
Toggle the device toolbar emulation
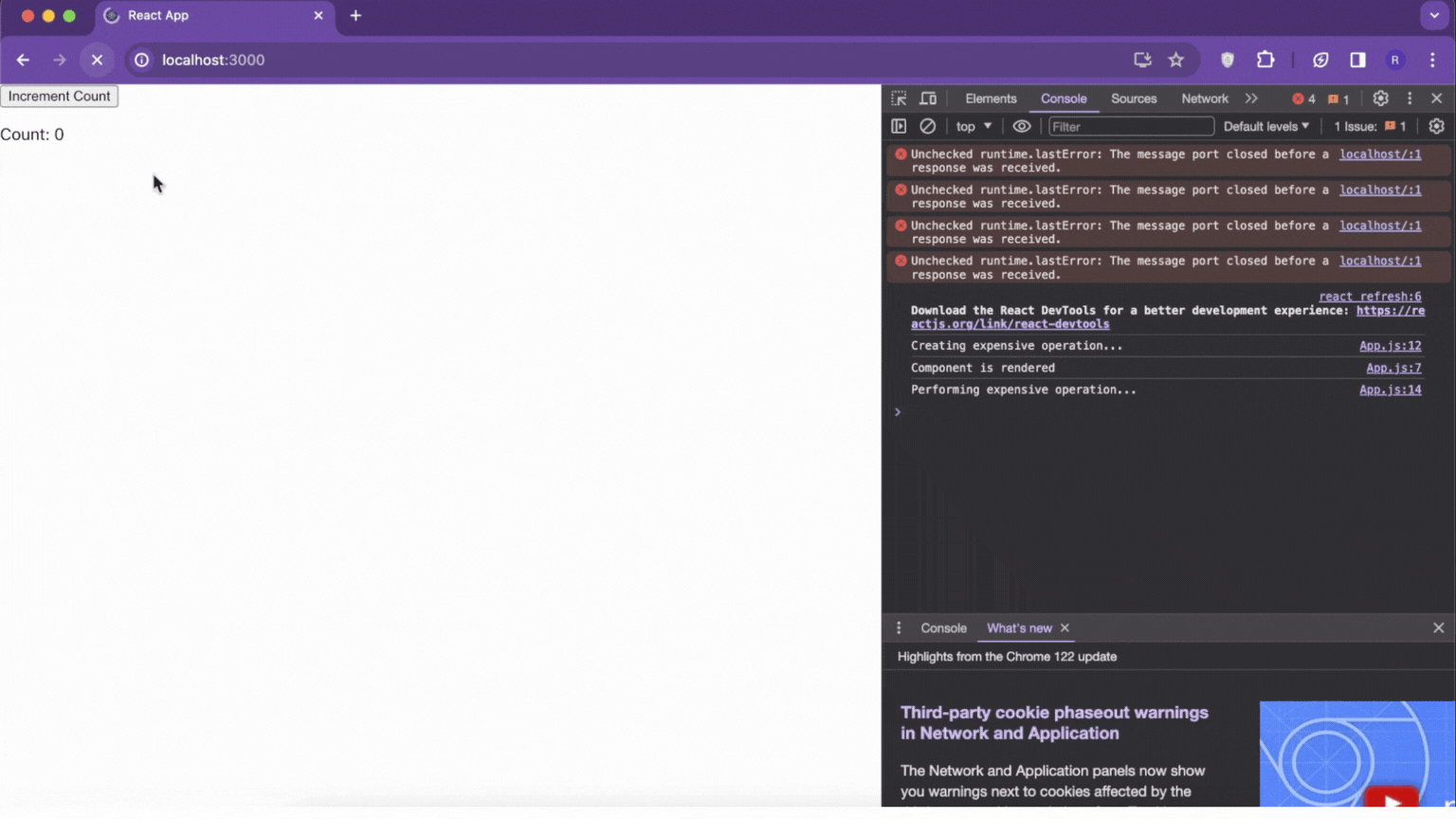(x=927, y=98)
